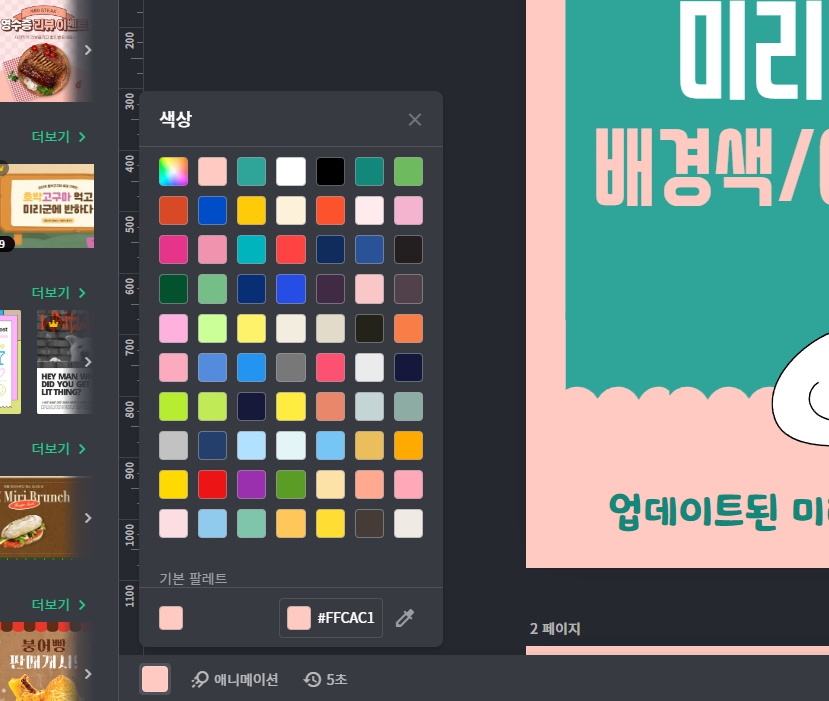829x701 pixels.
Task: Click the color swatch in the bottom toolbar
Action: point(155,679)
